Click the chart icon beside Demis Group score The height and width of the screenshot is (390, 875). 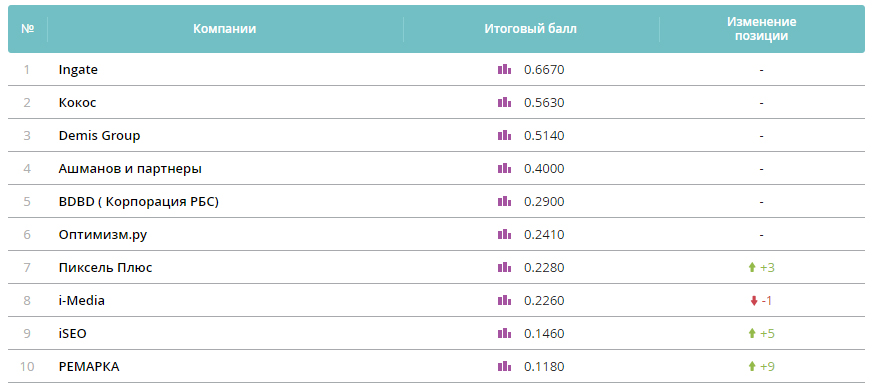coord(504,136)
